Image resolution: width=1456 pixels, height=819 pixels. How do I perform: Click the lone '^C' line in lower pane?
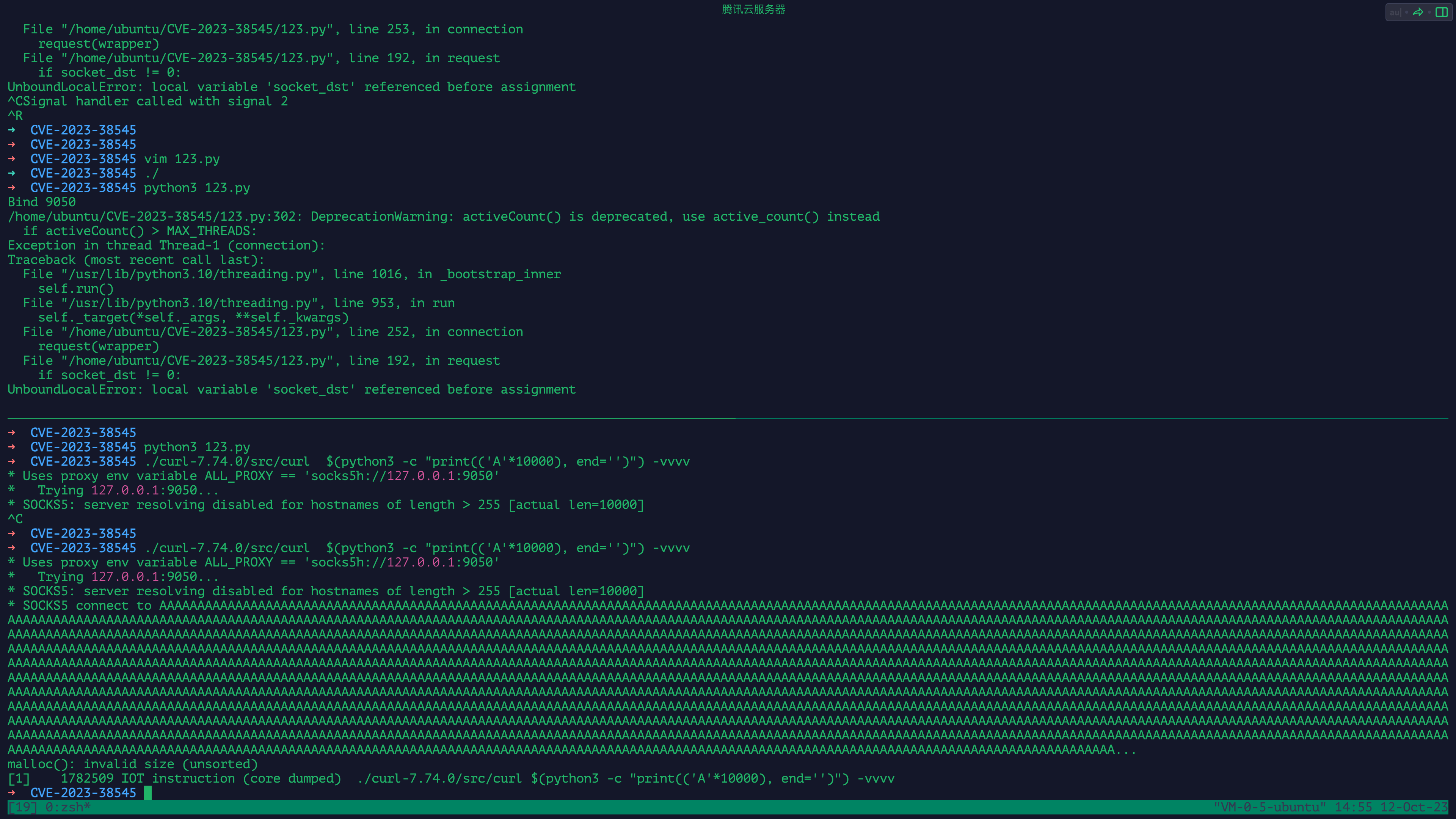15,519
